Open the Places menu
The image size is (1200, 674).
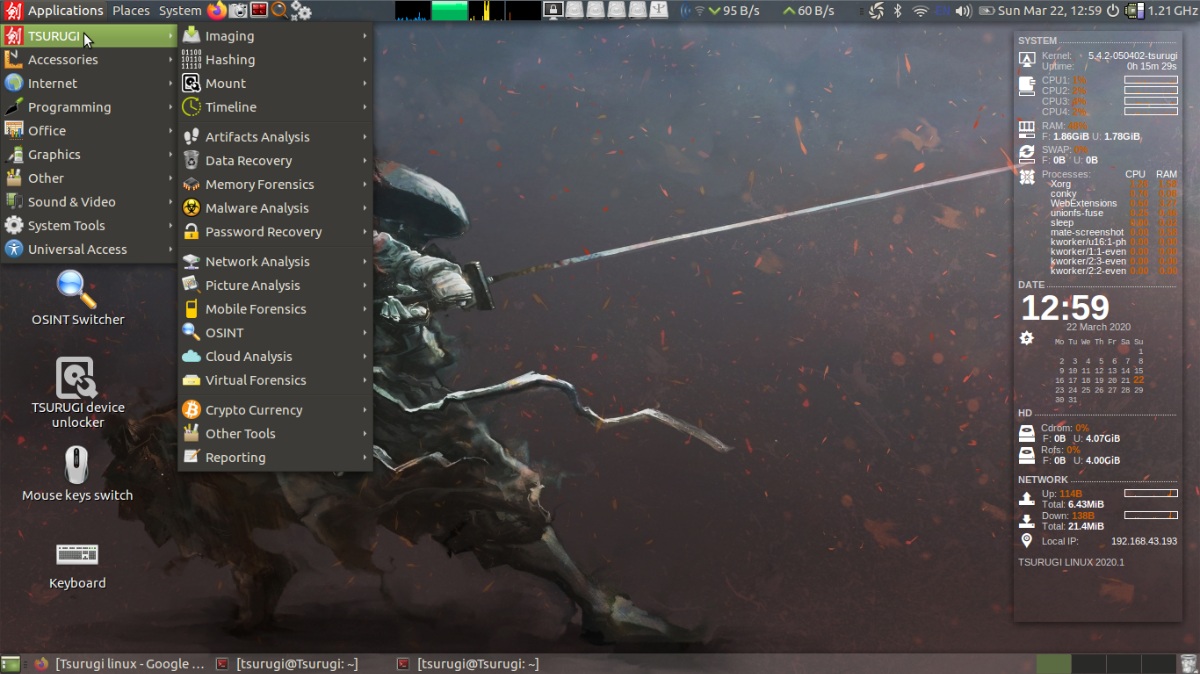[x=131, y=11]
